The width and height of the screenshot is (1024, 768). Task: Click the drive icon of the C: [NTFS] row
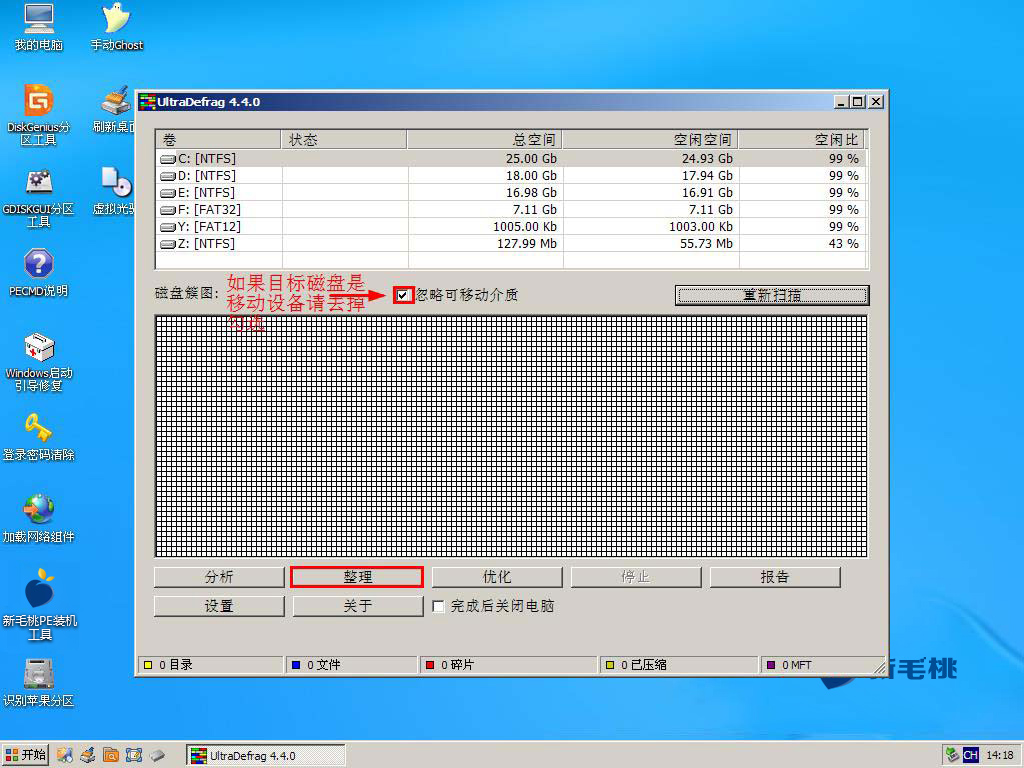pyautogui.click(x=168, y=159)
